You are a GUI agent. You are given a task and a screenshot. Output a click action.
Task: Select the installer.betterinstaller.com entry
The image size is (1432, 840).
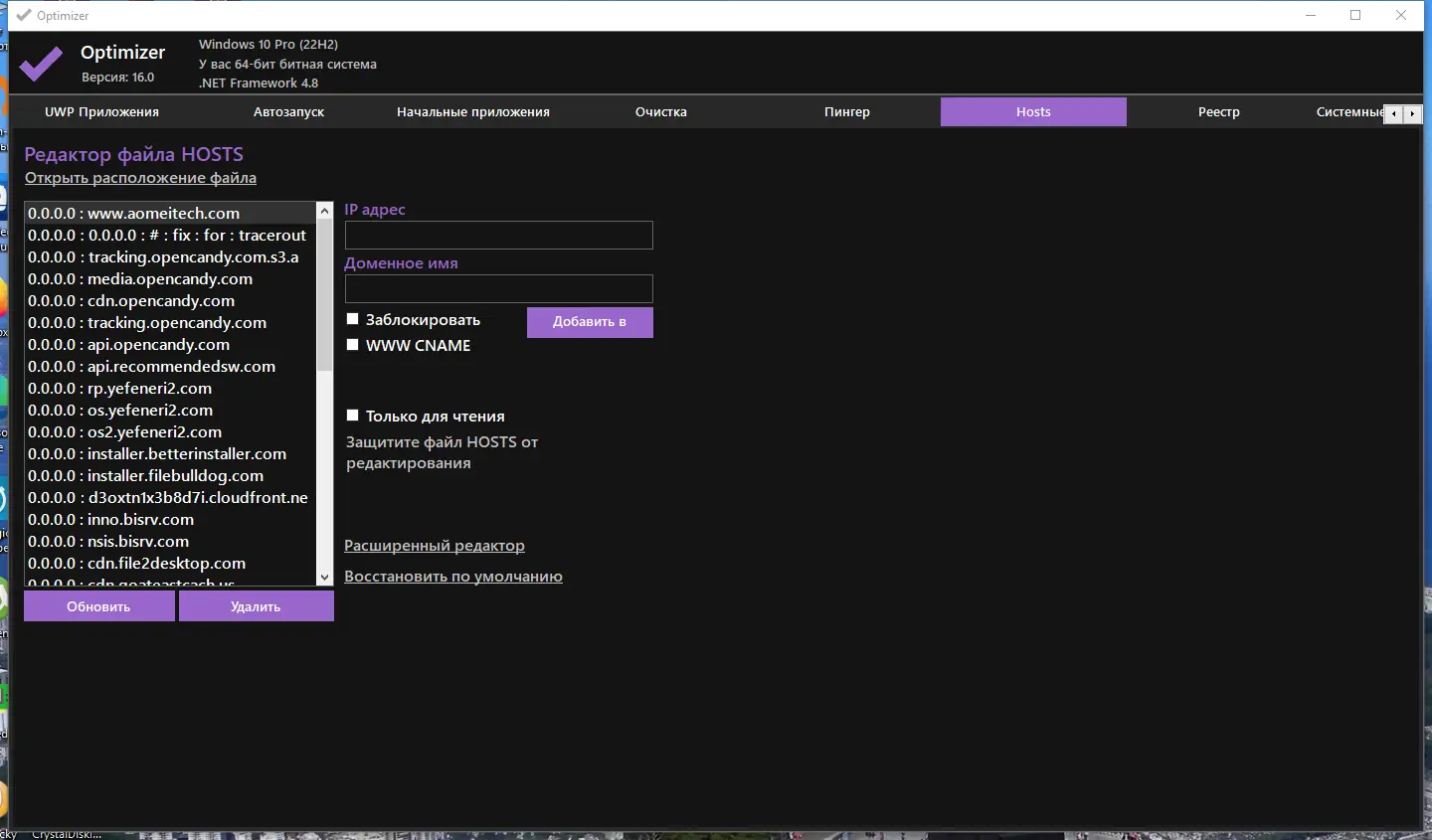pyautogui.click(x=170, y=453)
